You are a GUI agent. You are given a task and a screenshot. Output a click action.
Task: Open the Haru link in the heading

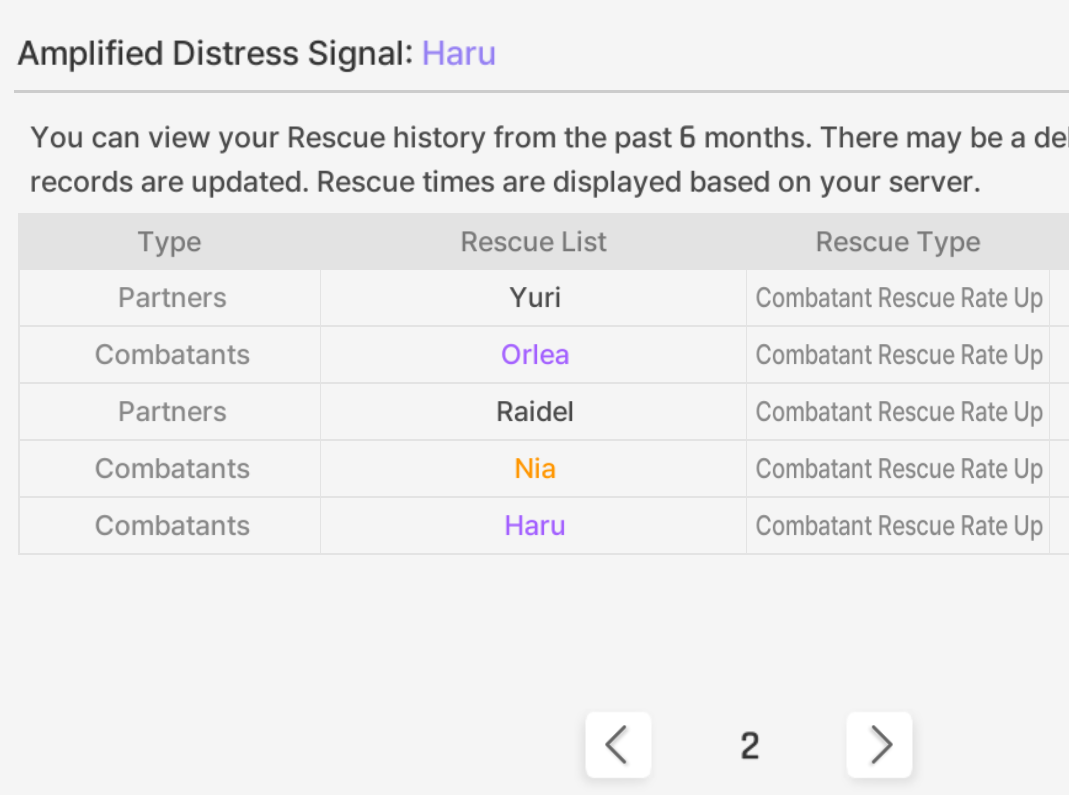click(x=459, y=53)
